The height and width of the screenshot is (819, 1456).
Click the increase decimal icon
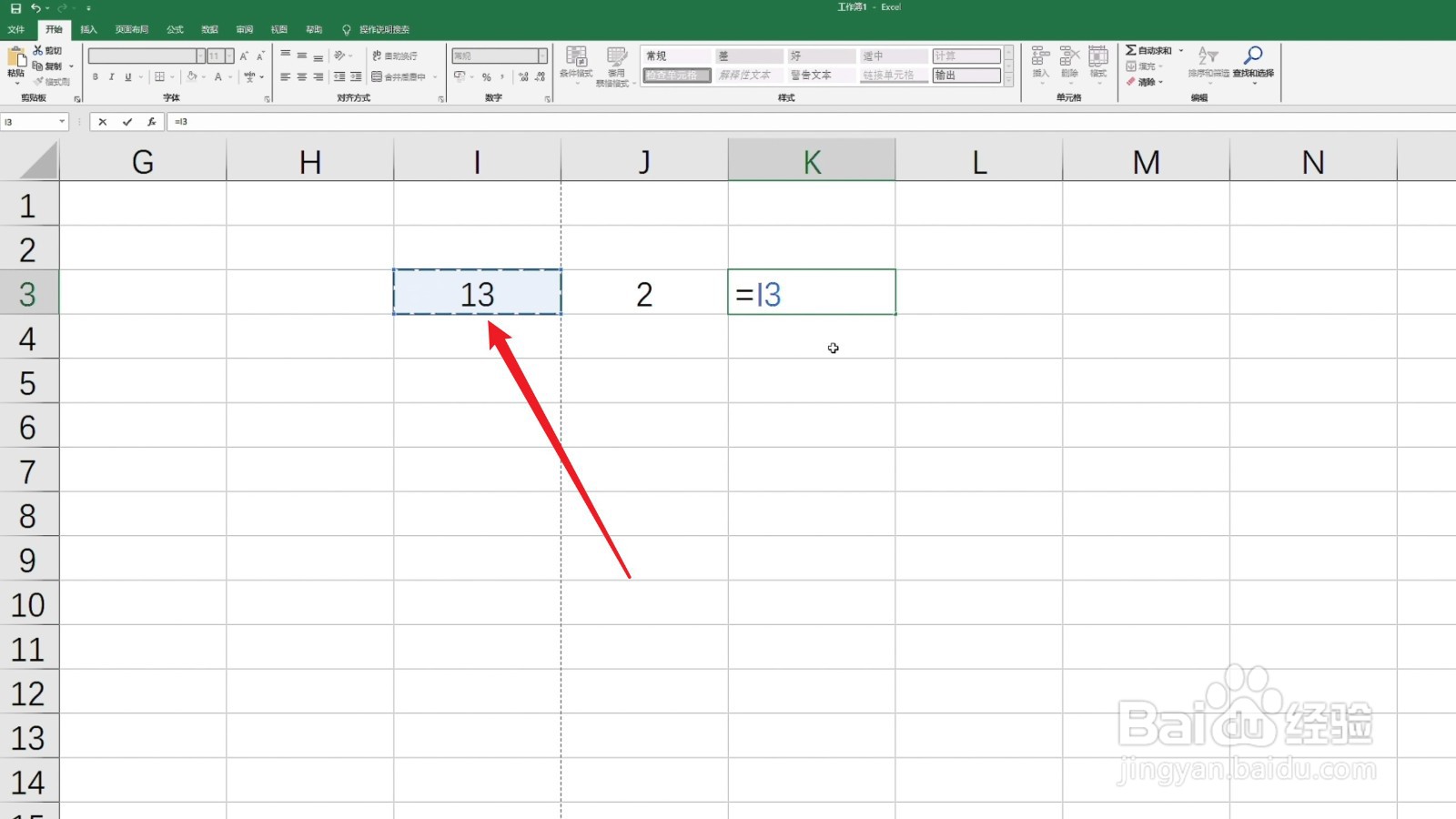pyautogui.click(x=523, y=76)
